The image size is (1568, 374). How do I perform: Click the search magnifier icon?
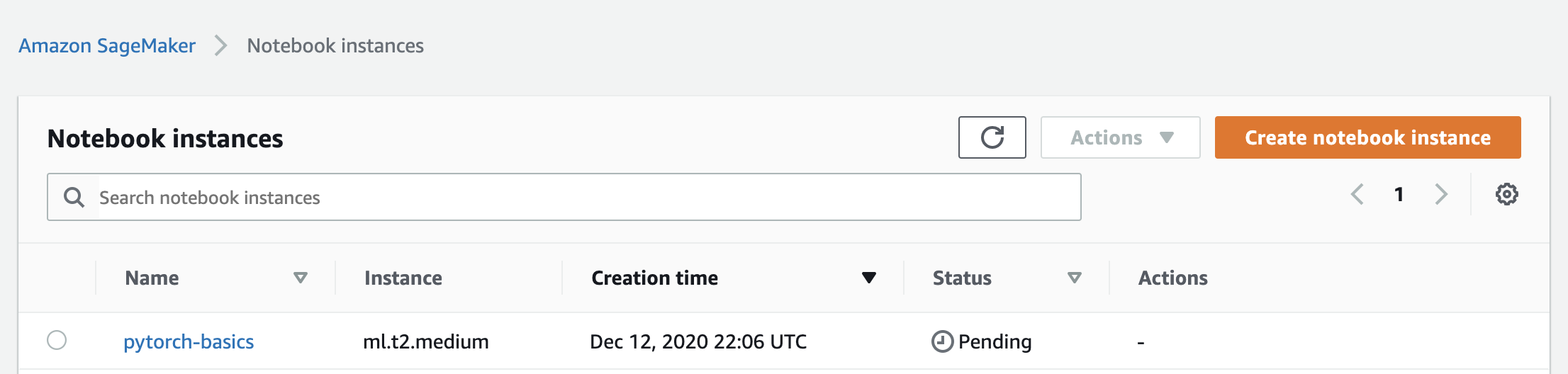coord(74,197)
